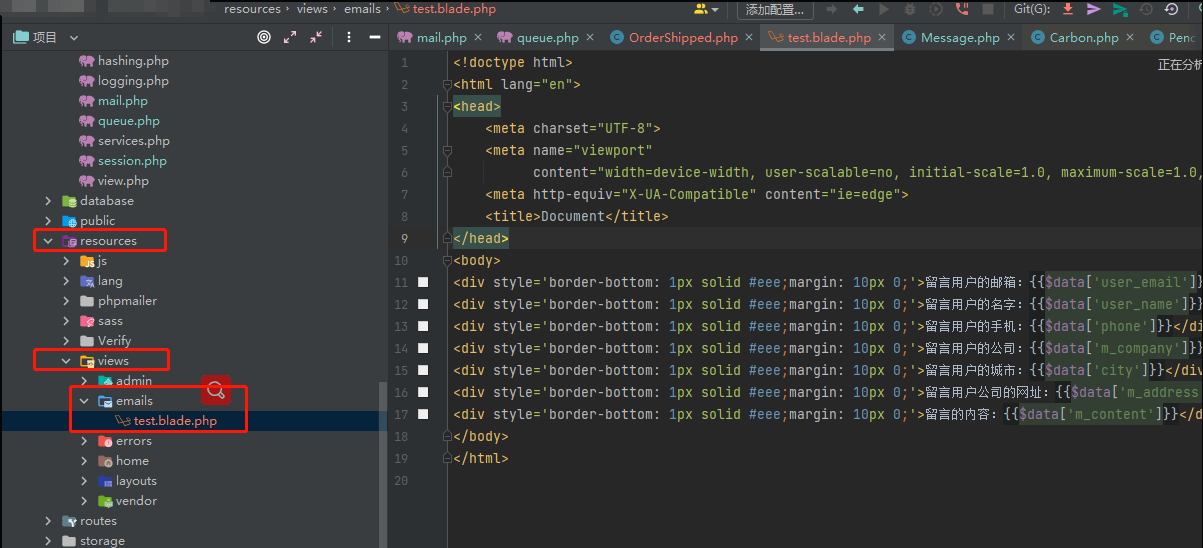Click line number 20 in the gutter
Viewport: 1203px width, 548px height.
click(402, 481)
